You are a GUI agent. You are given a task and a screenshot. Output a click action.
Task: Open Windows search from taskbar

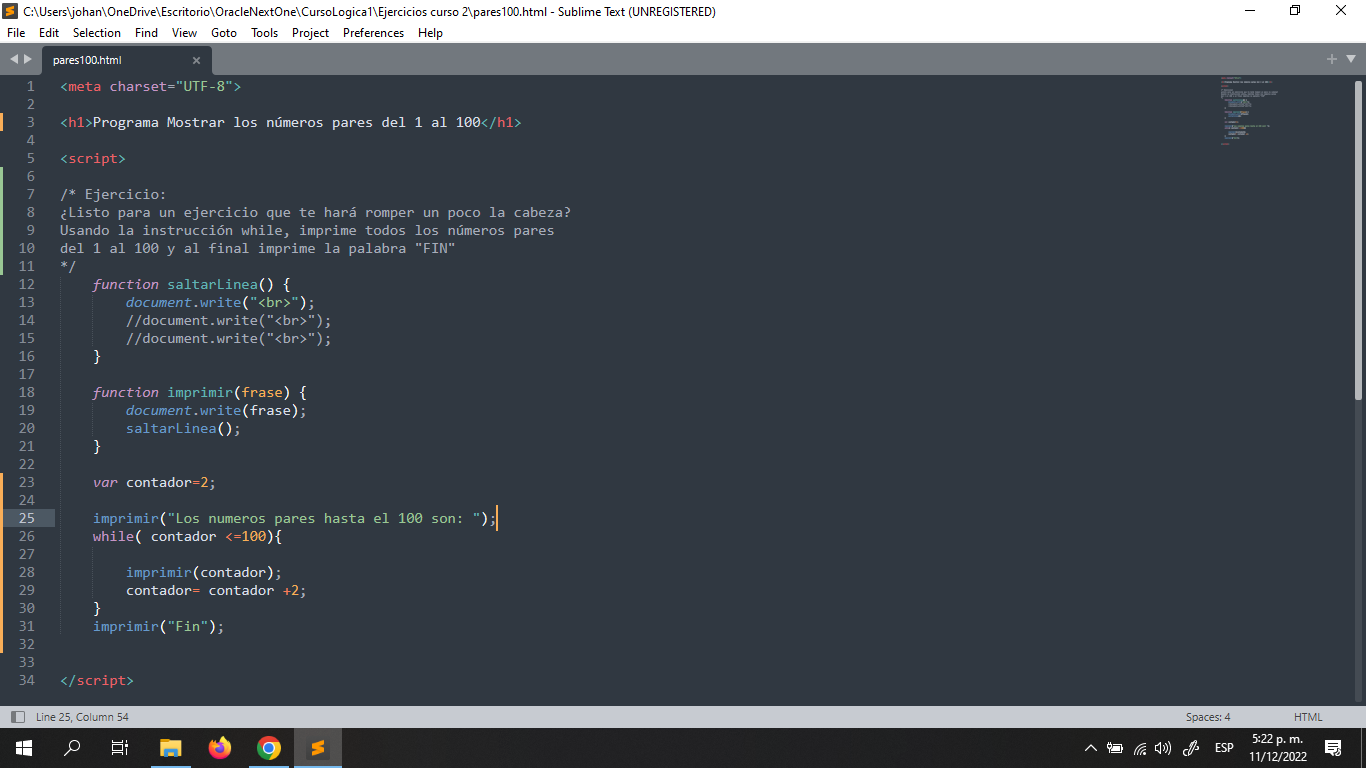72,747
